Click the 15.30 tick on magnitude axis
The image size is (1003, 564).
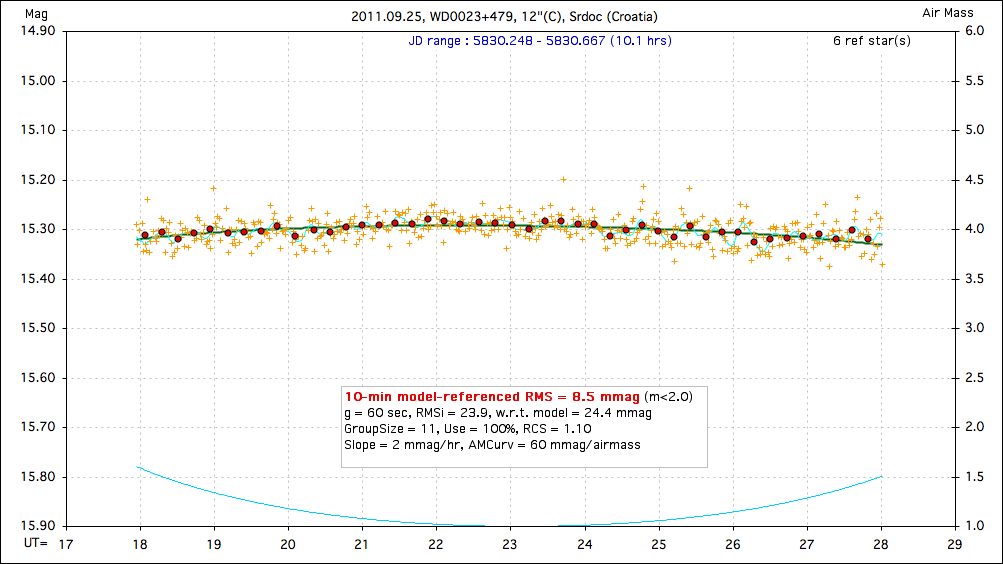coord(37,229)
